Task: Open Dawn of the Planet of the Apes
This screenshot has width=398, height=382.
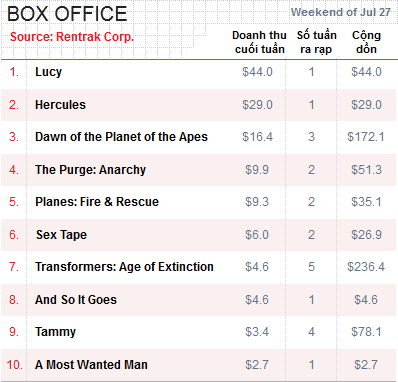Action: click(121, 137)
